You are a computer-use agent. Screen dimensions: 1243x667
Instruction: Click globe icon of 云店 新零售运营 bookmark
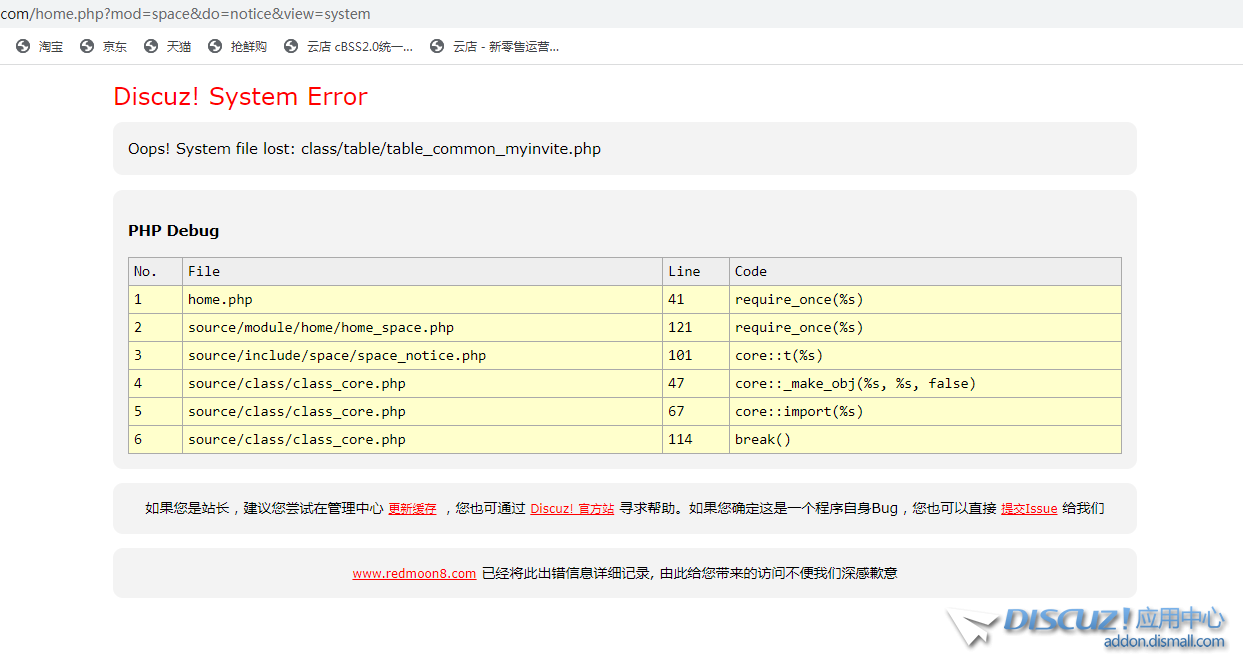tap(437, 46)
